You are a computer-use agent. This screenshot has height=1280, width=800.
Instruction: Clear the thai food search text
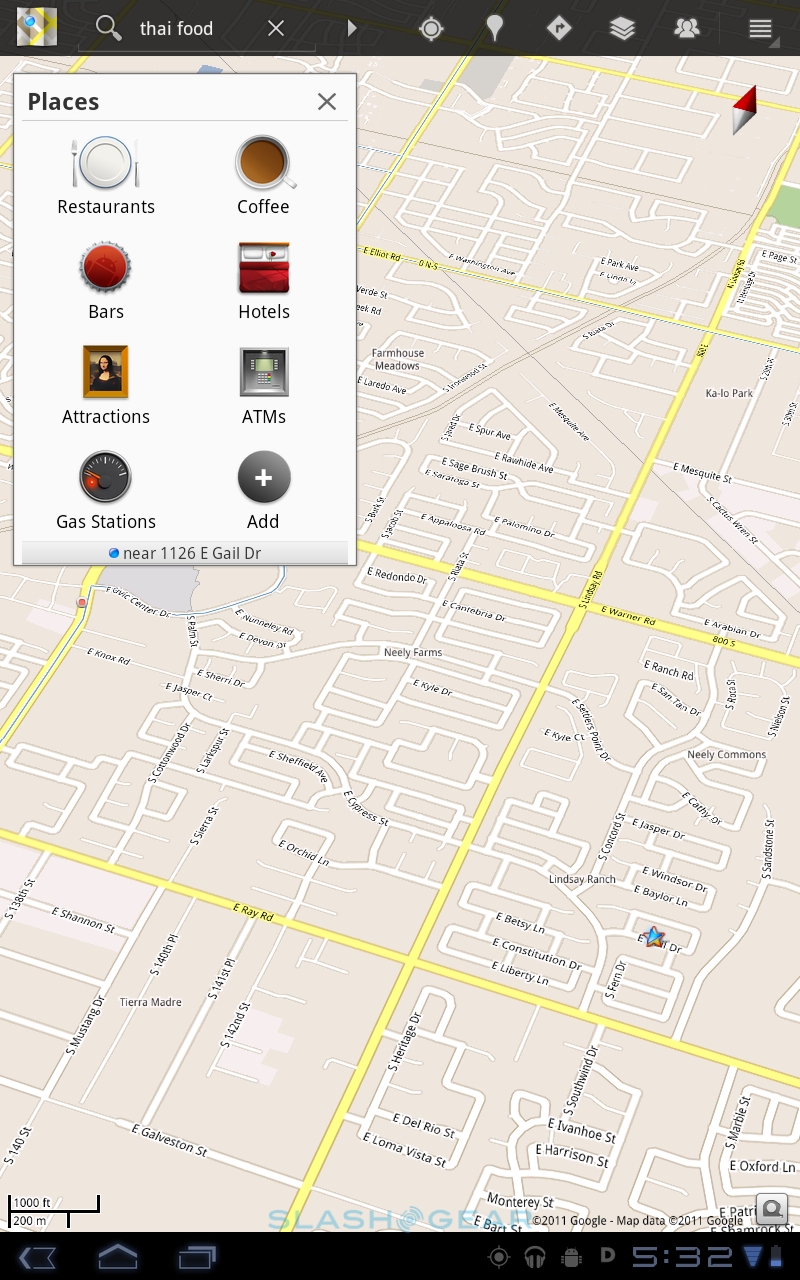coord(276,28)
